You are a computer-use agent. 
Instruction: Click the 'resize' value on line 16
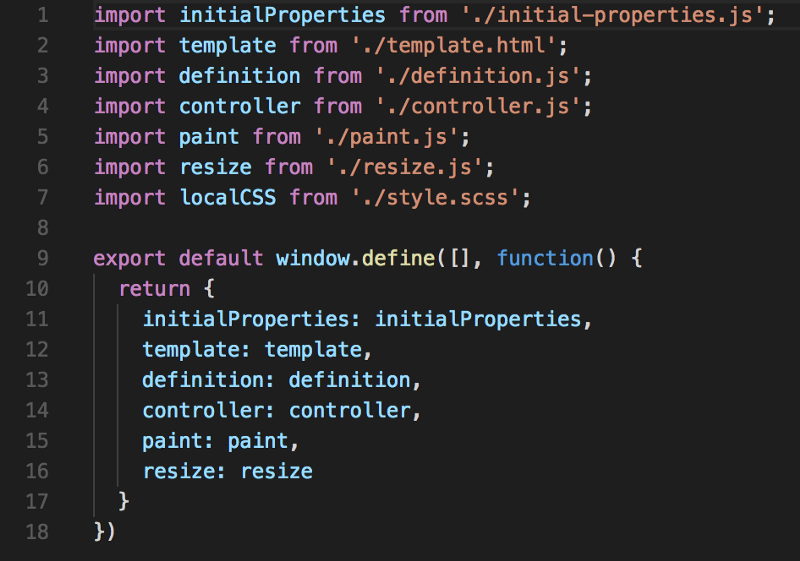pyautogui.click(x=277, y=471)
